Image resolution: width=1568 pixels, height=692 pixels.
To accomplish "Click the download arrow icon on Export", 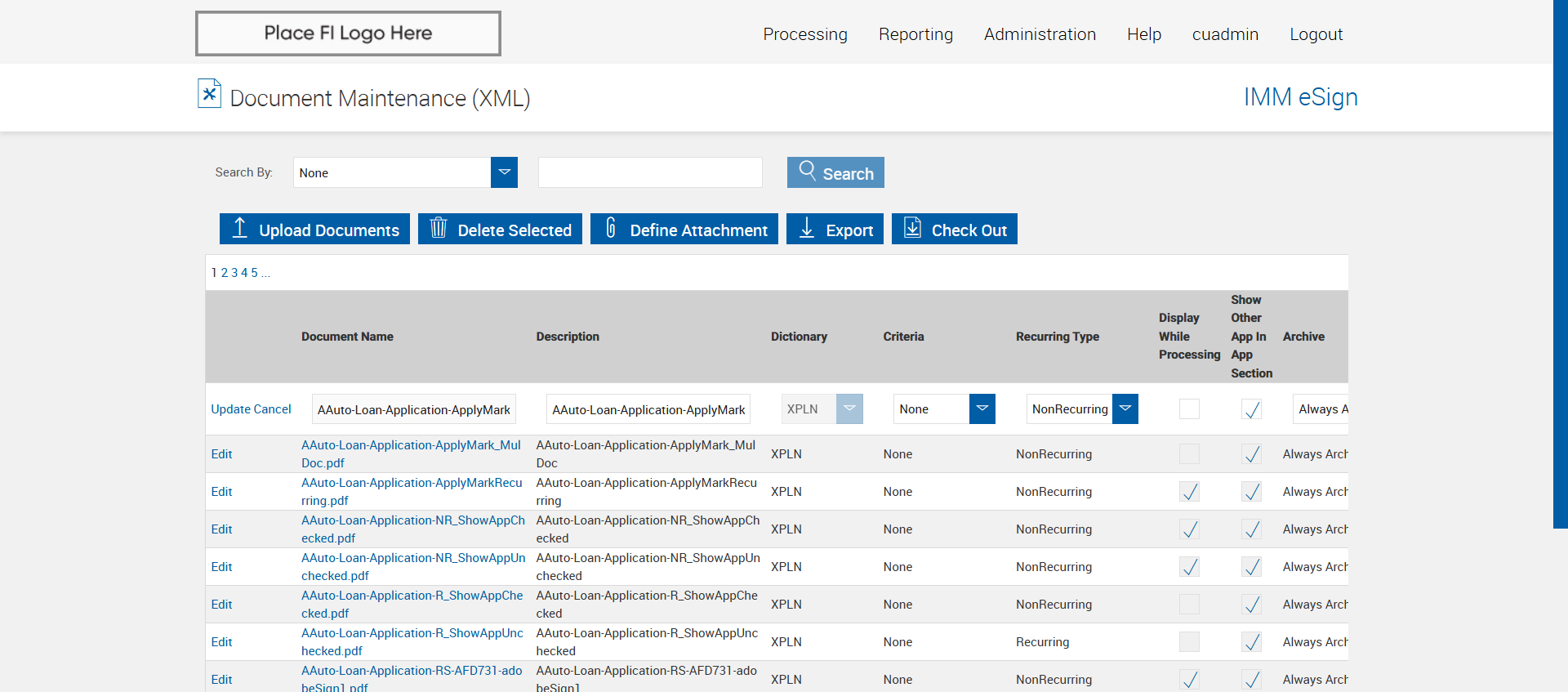I will click(x=807, y=228).
